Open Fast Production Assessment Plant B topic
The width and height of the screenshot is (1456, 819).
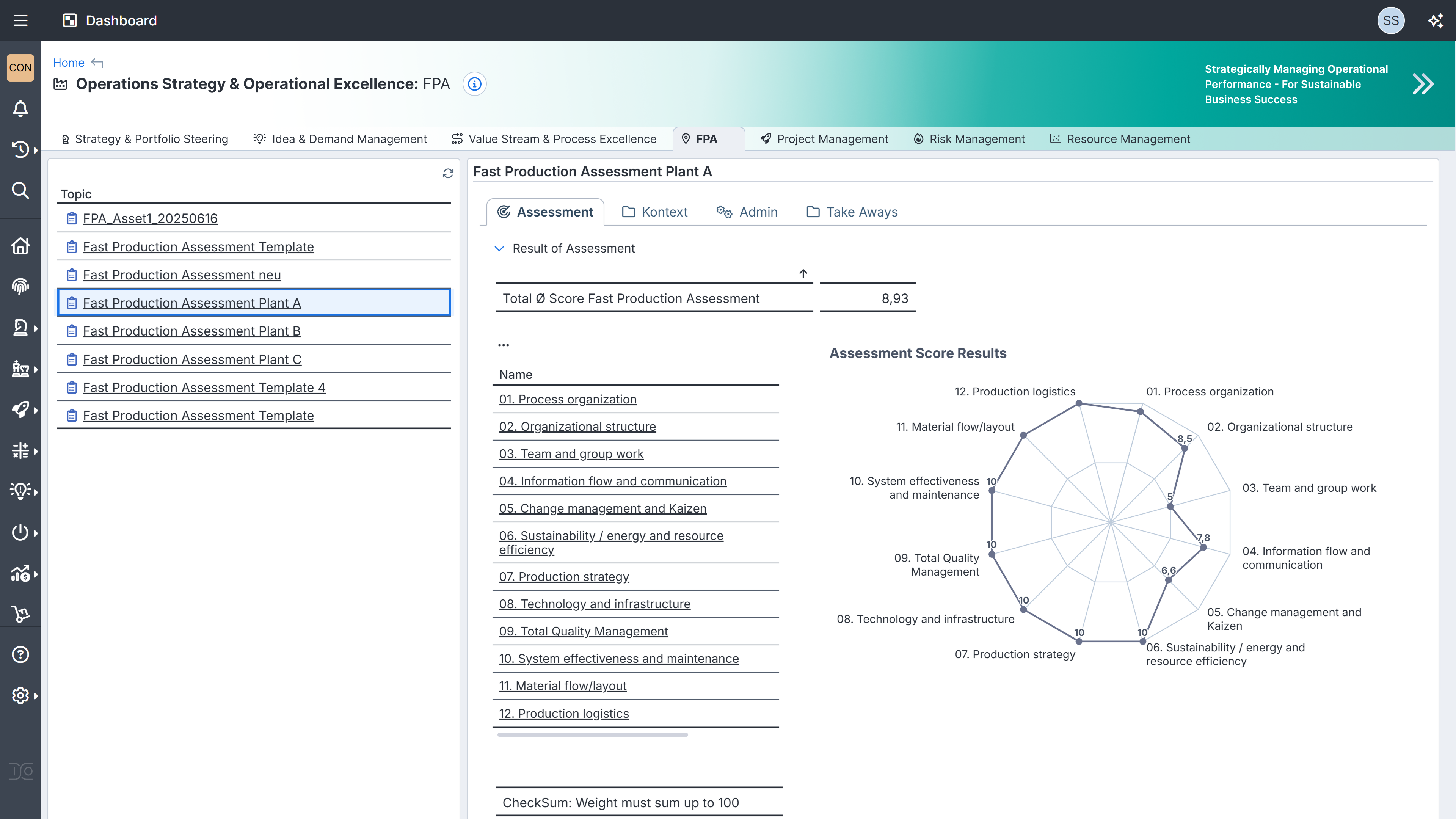(191, 331)
